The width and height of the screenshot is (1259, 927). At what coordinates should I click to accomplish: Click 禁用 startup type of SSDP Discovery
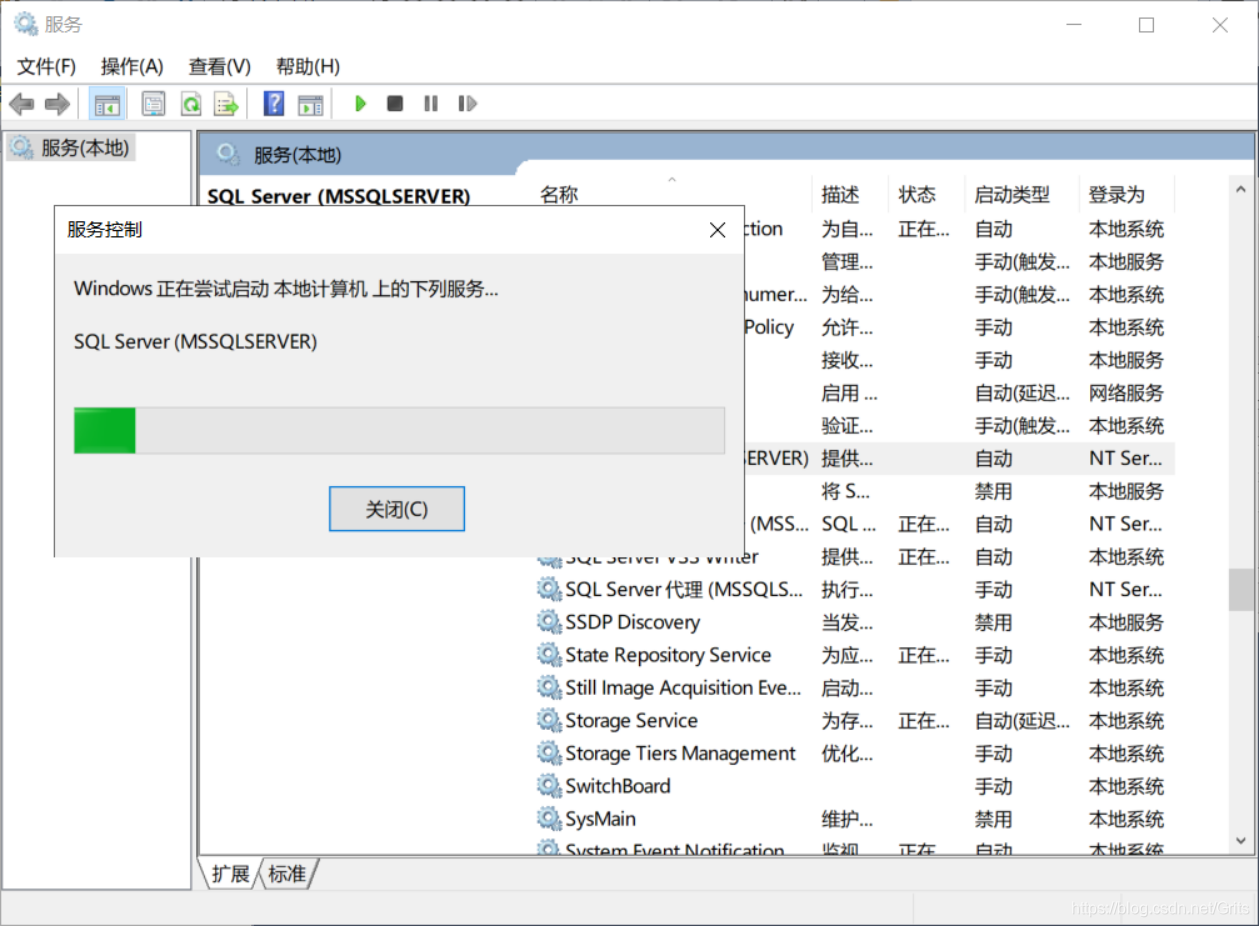click(994, 622)
